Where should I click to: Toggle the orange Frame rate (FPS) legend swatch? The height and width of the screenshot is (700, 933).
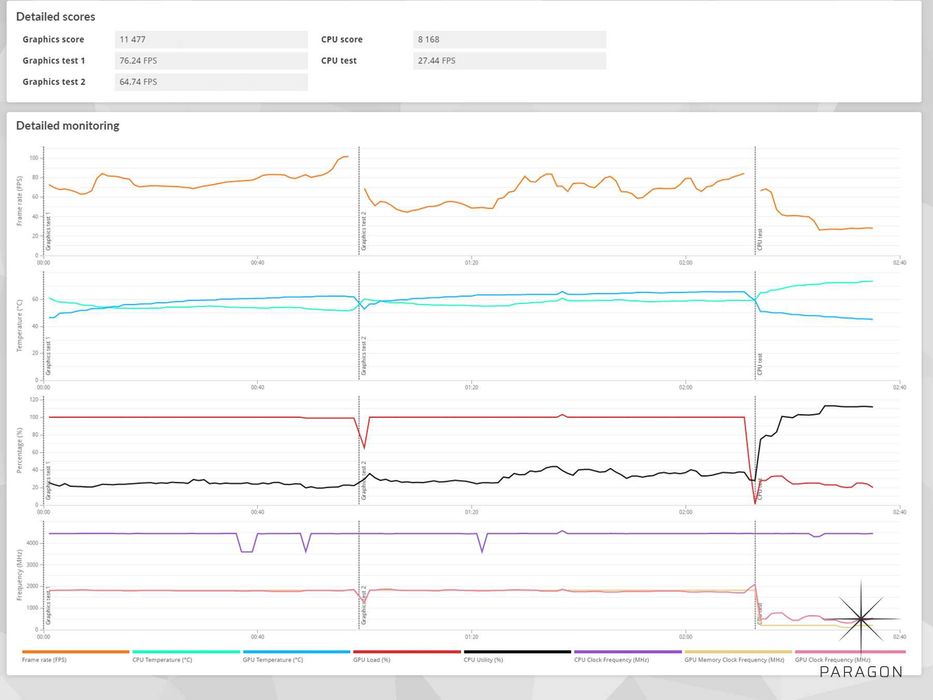point(76,652)
